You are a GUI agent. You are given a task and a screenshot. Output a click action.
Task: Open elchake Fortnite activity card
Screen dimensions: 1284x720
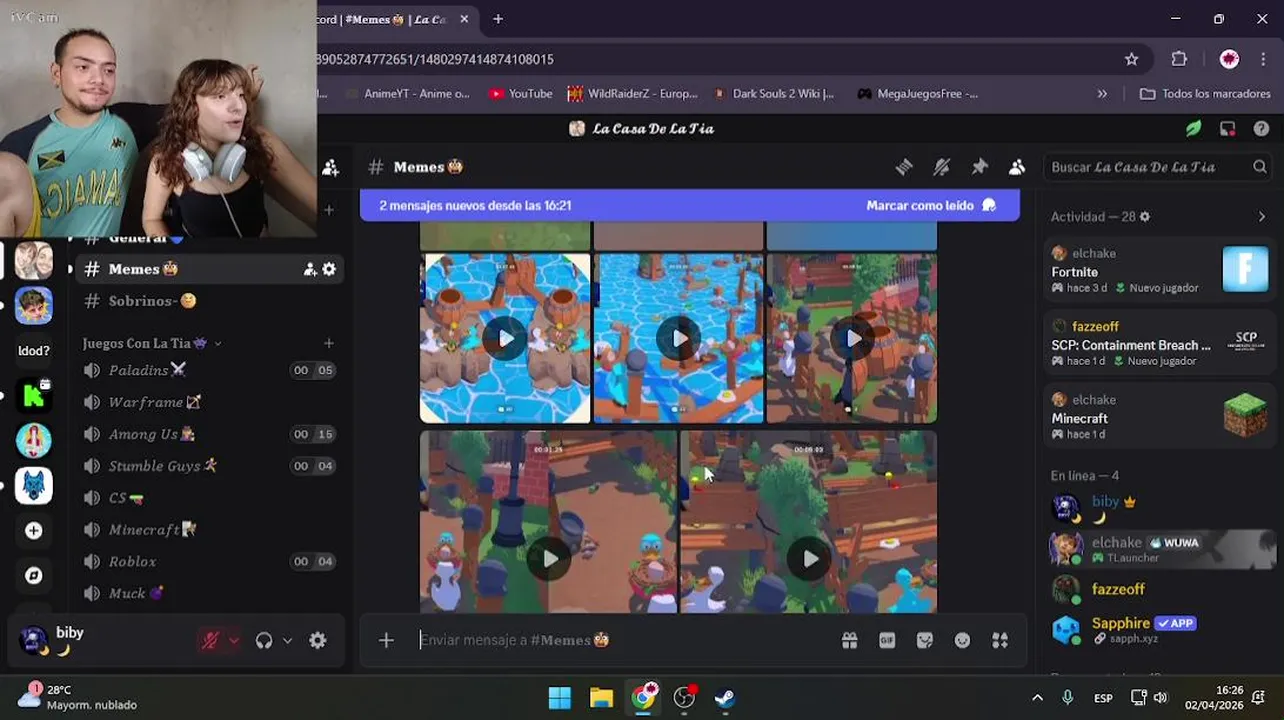(x=1160, y=270)
